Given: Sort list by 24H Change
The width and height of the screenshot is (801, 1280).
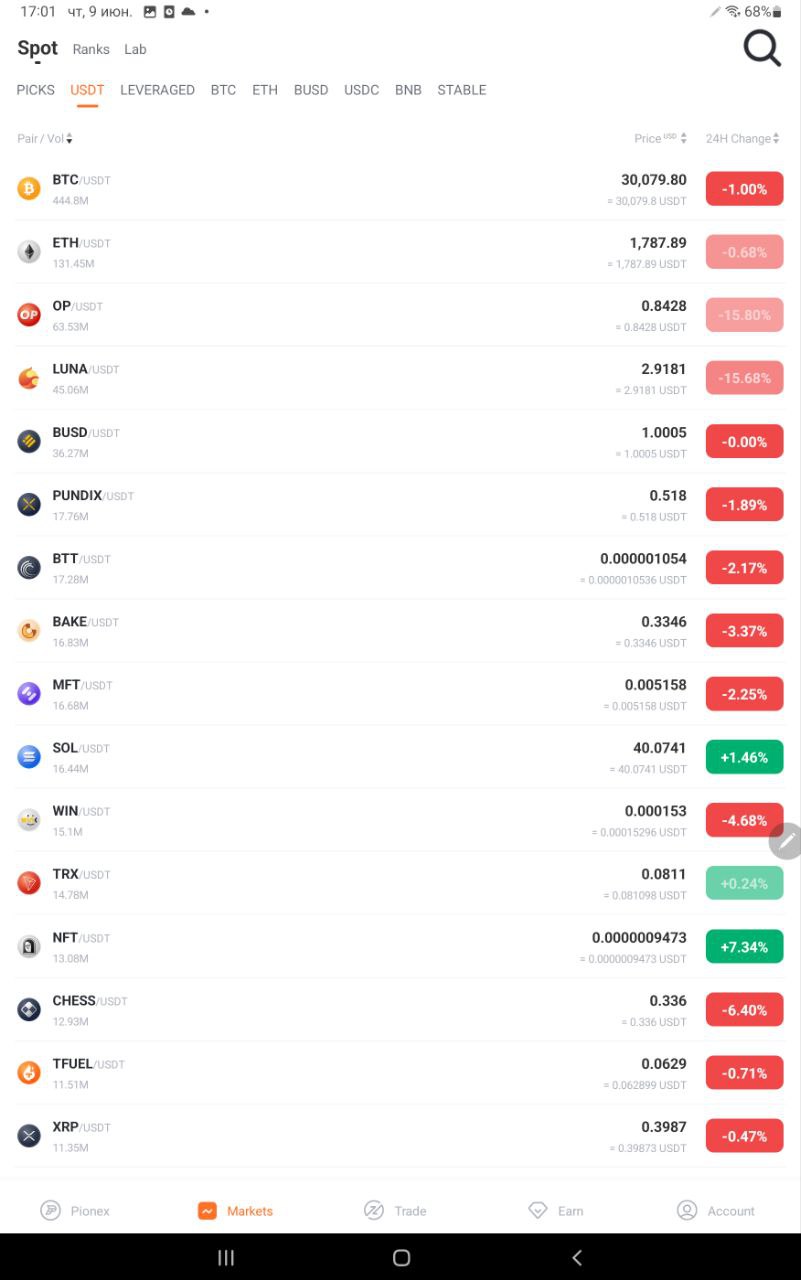Looking at the screenshot, I should coord(743,139).
